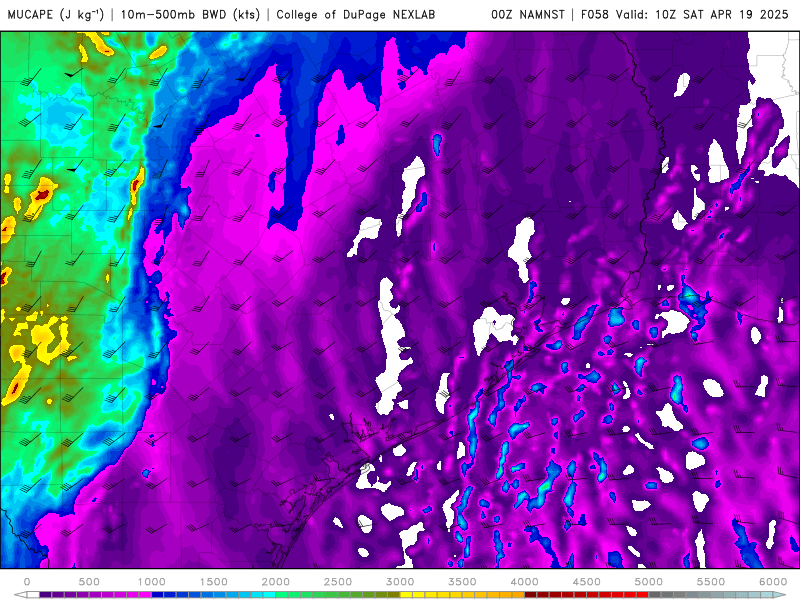Click the 2000 value on the color scale
This screenshot has height=600, width=800.
coord(276,582)
